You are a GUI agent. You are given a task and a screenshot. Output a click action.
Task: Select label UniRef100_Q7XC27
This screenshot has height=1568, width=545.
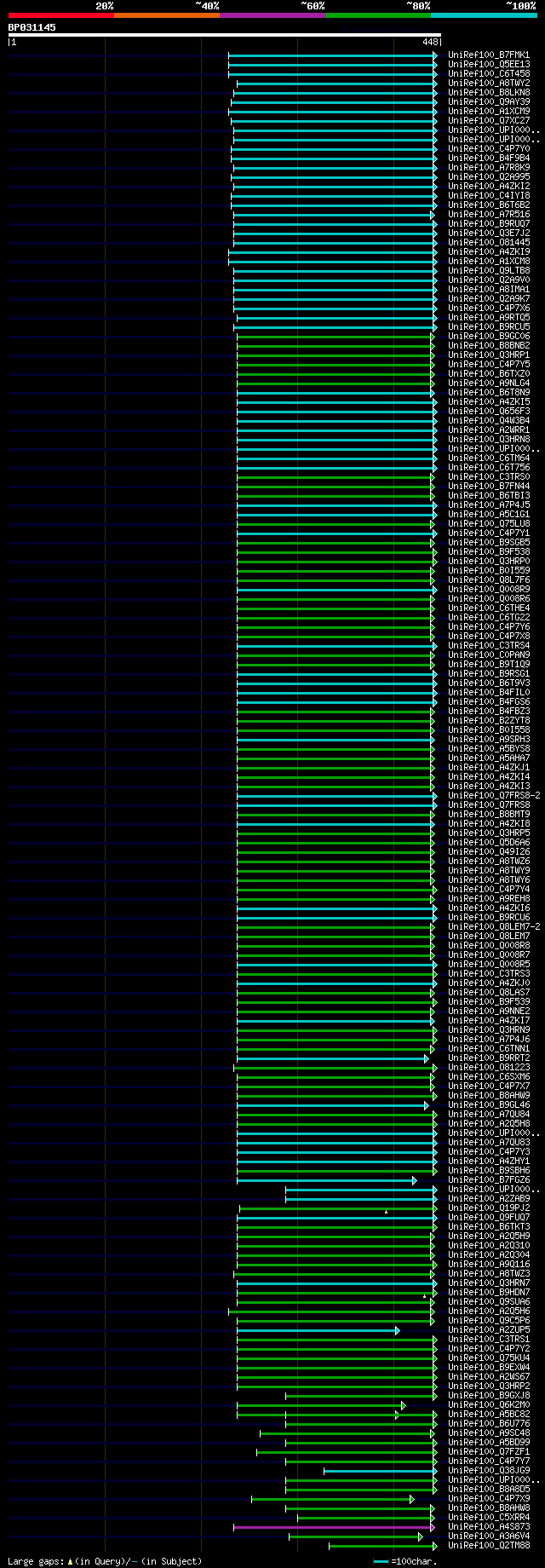tap(489, 120)
